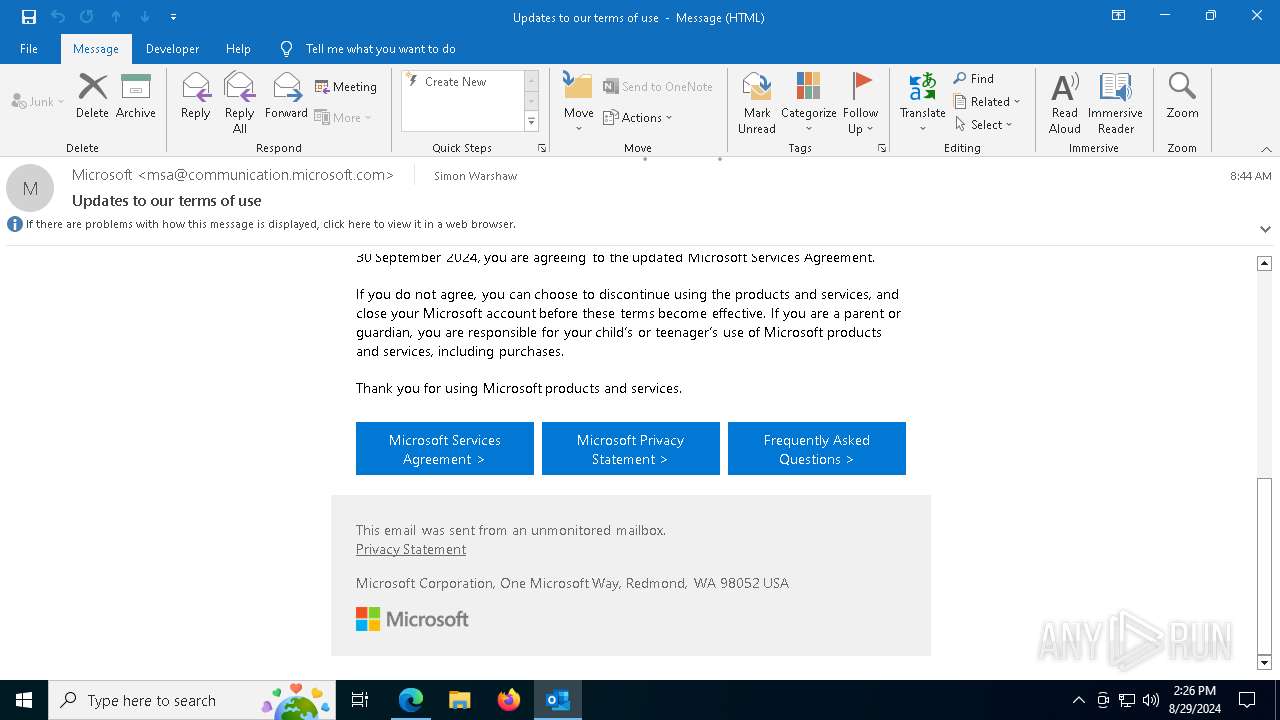Open the Actions dropdown

pyautogui.click(x=638, y=117)
